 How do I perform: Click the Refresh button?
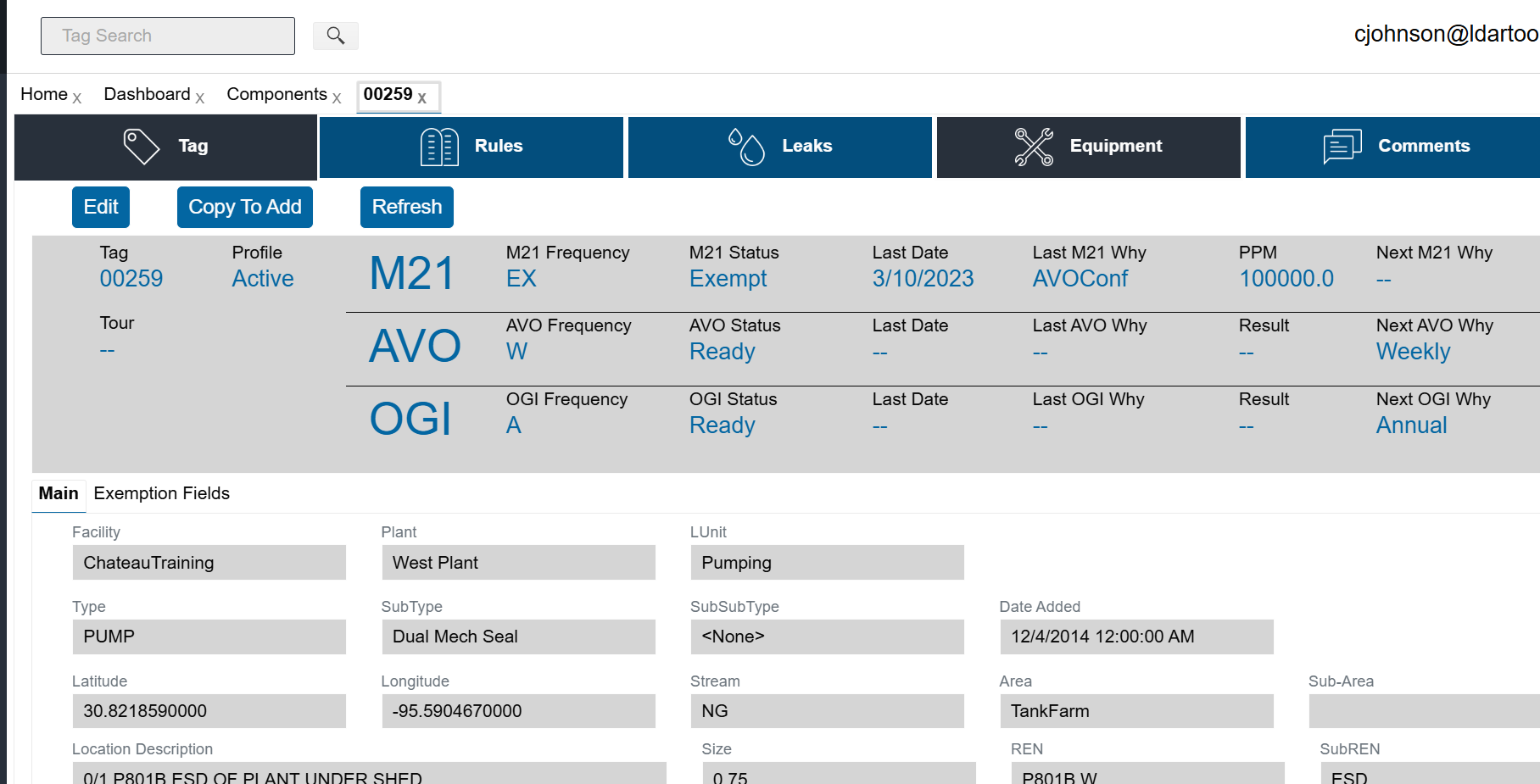pos(407,207)
